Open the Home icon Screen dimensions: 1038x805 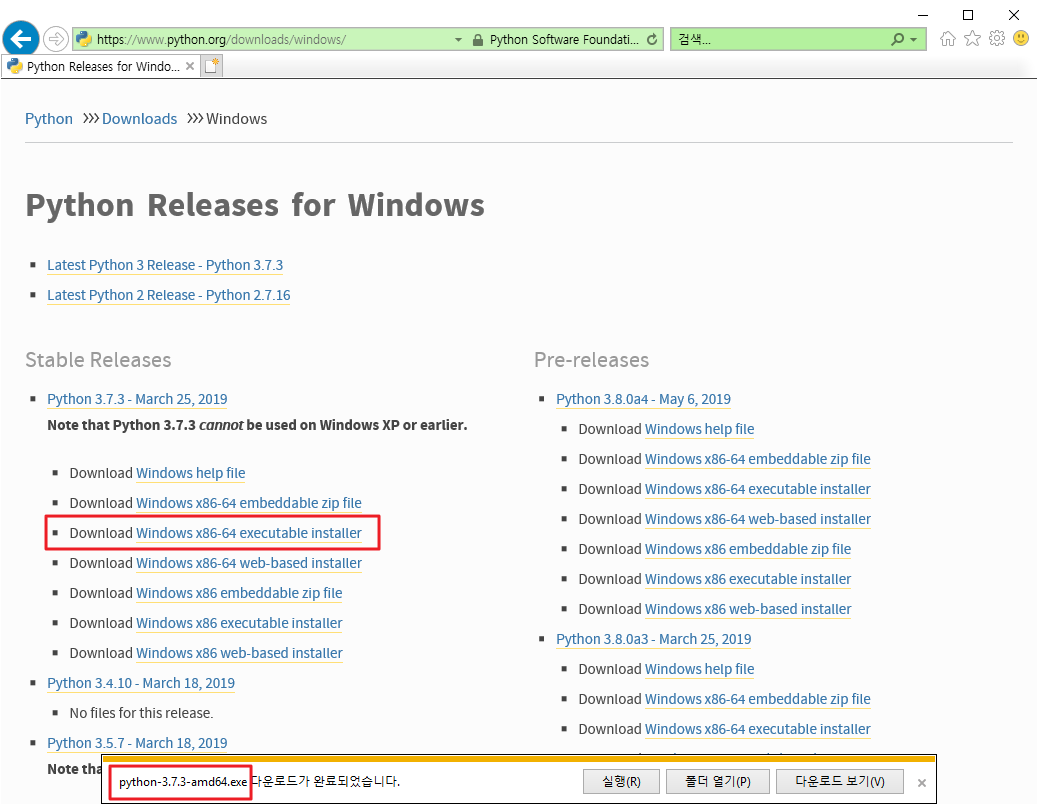point(948,38)
